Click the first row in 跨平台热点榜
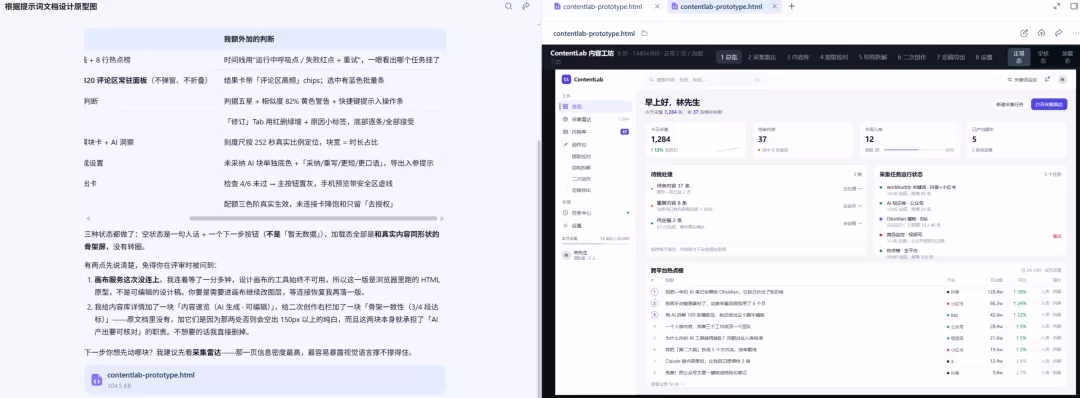This screenshot has height=398, width=1080. tap(856, 291)
